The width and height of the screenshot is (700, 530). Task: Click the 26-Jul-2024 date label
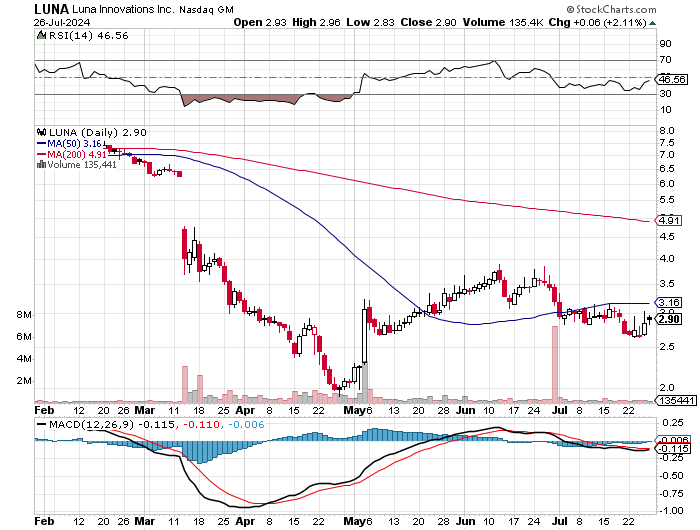(62, 22)
